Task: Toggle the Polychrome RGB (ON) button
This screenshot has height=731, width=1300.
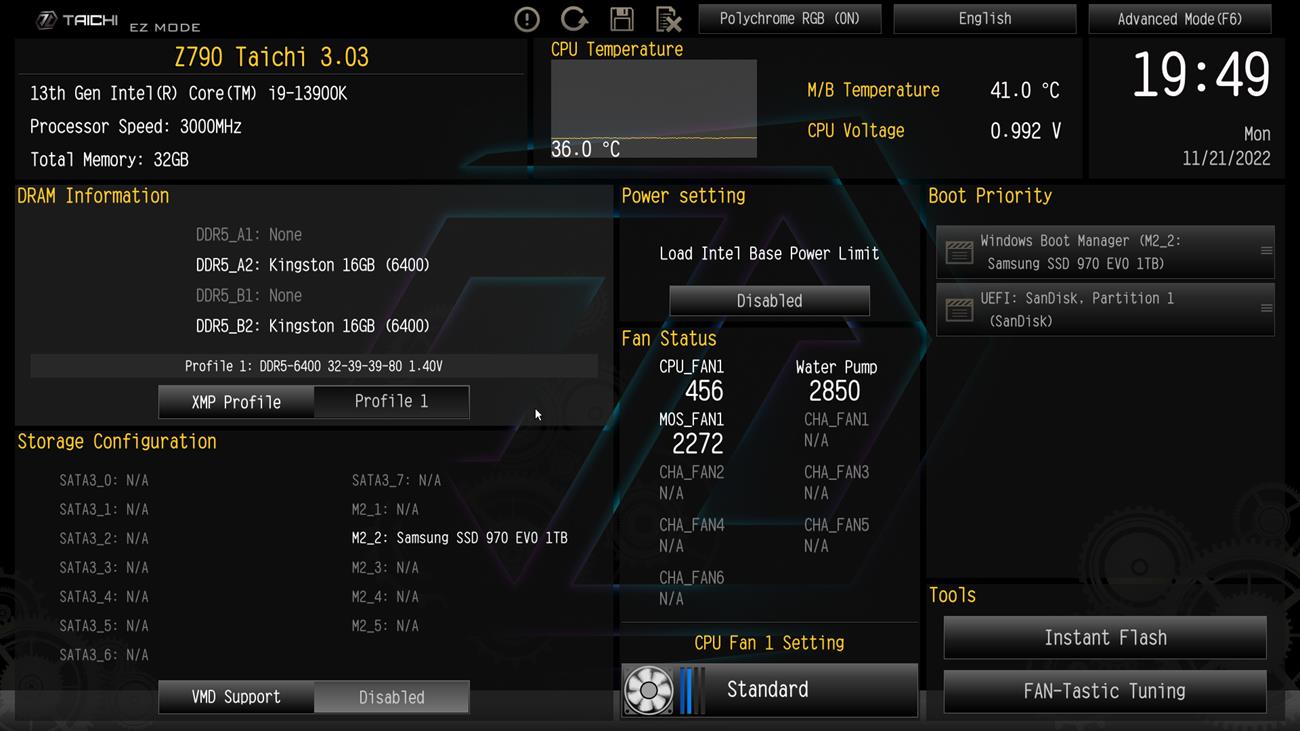Action: point(790,19)
